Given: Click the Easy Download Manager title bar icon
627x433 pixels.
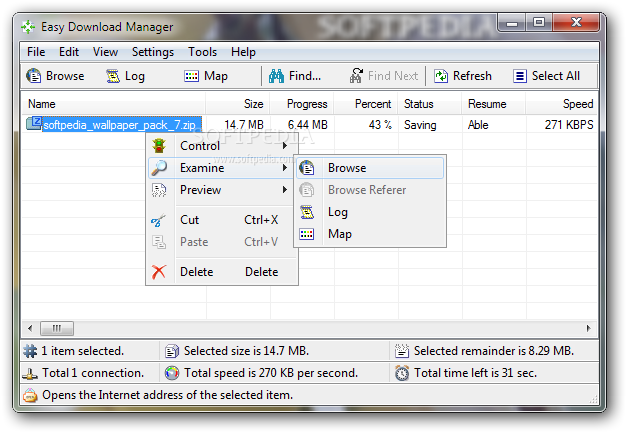Looking at the screenshot, I should [28, 27].
